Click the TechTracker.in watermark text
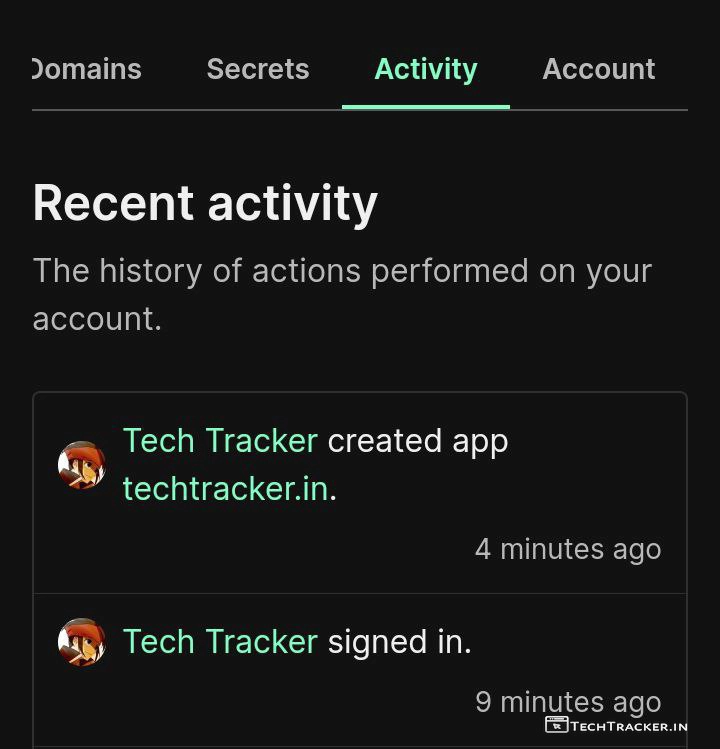Image resolution: width=720 pixels, height=749 pixels. [x=629, y=726]
